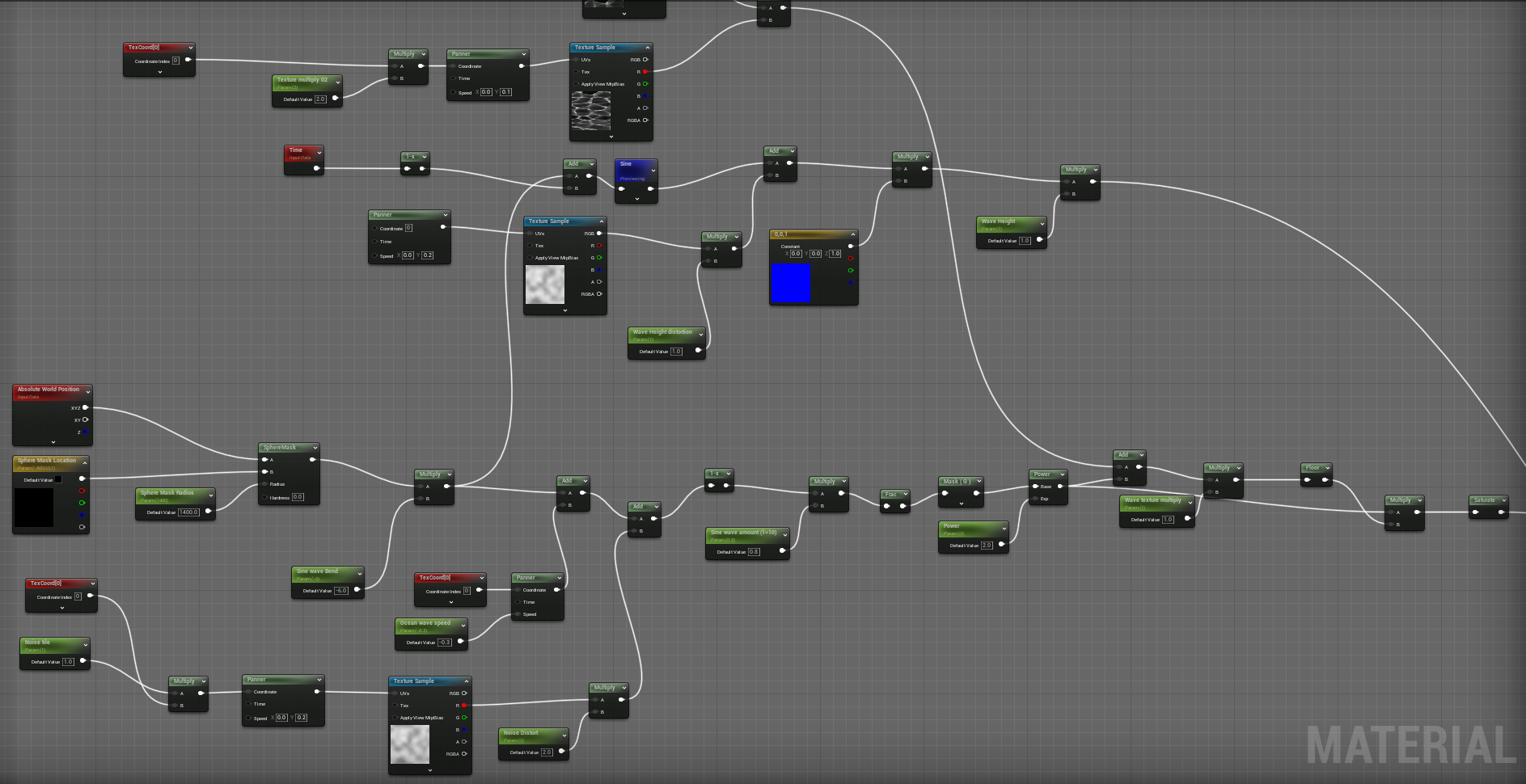Click the red pin on the 0,0,1 constant
The image size is (1526, 784).
[851, 259]
